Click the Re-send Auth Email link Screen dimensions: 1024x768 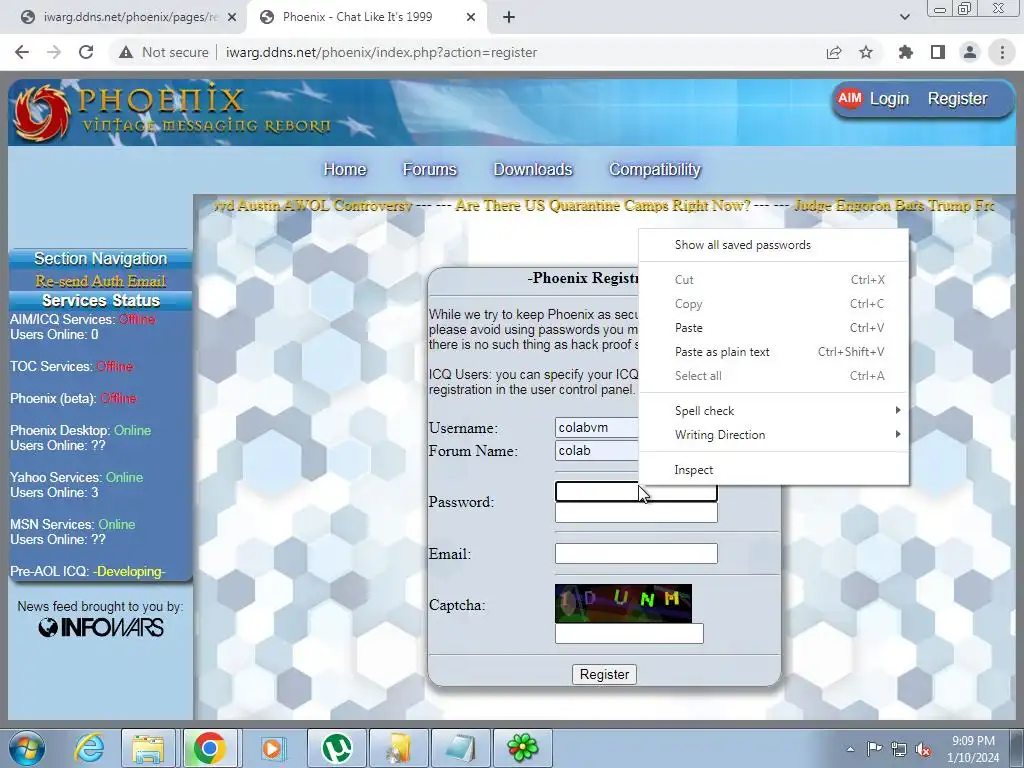point(101,281)
